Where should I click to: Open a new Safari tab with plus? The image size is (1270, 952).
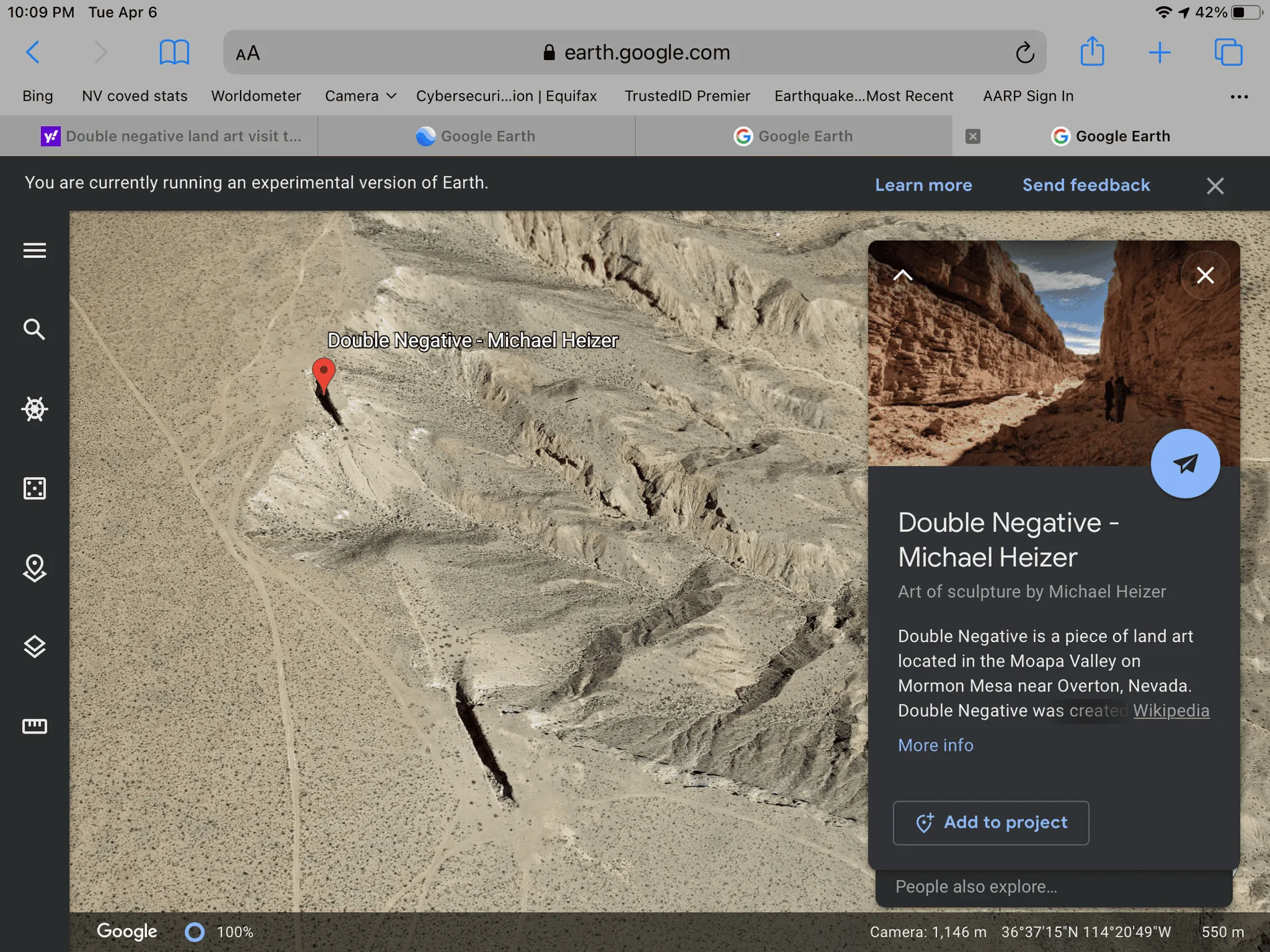(1160, 52)
